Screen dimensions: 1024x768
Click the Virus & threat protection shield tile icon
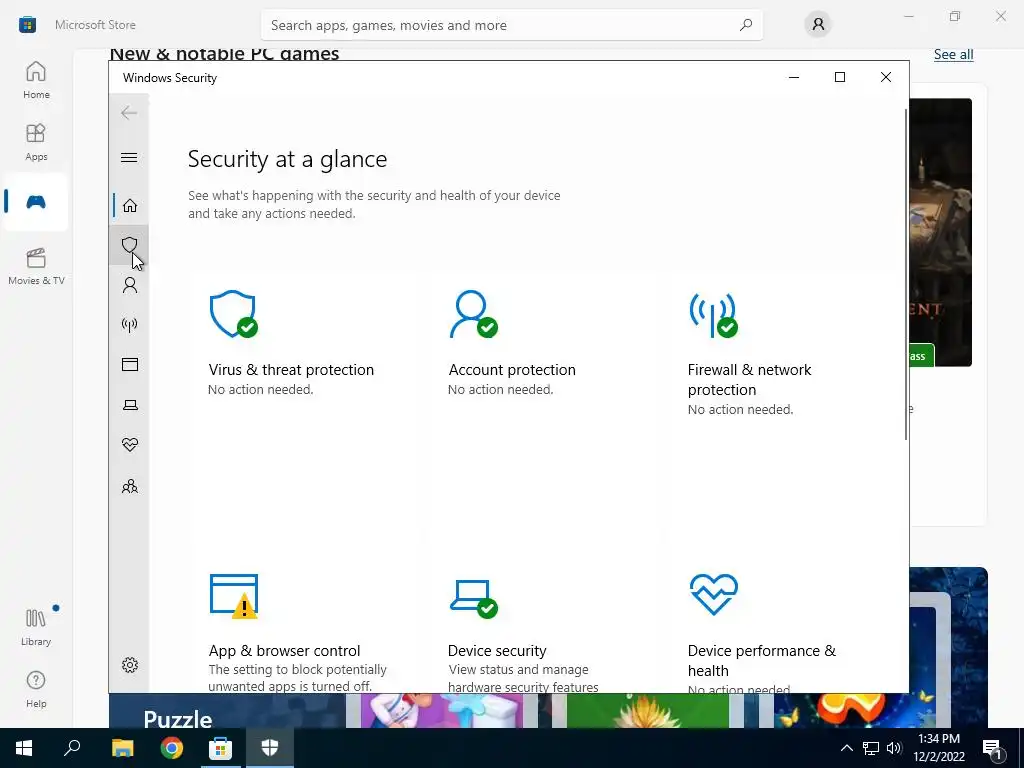tap(233, 314)
